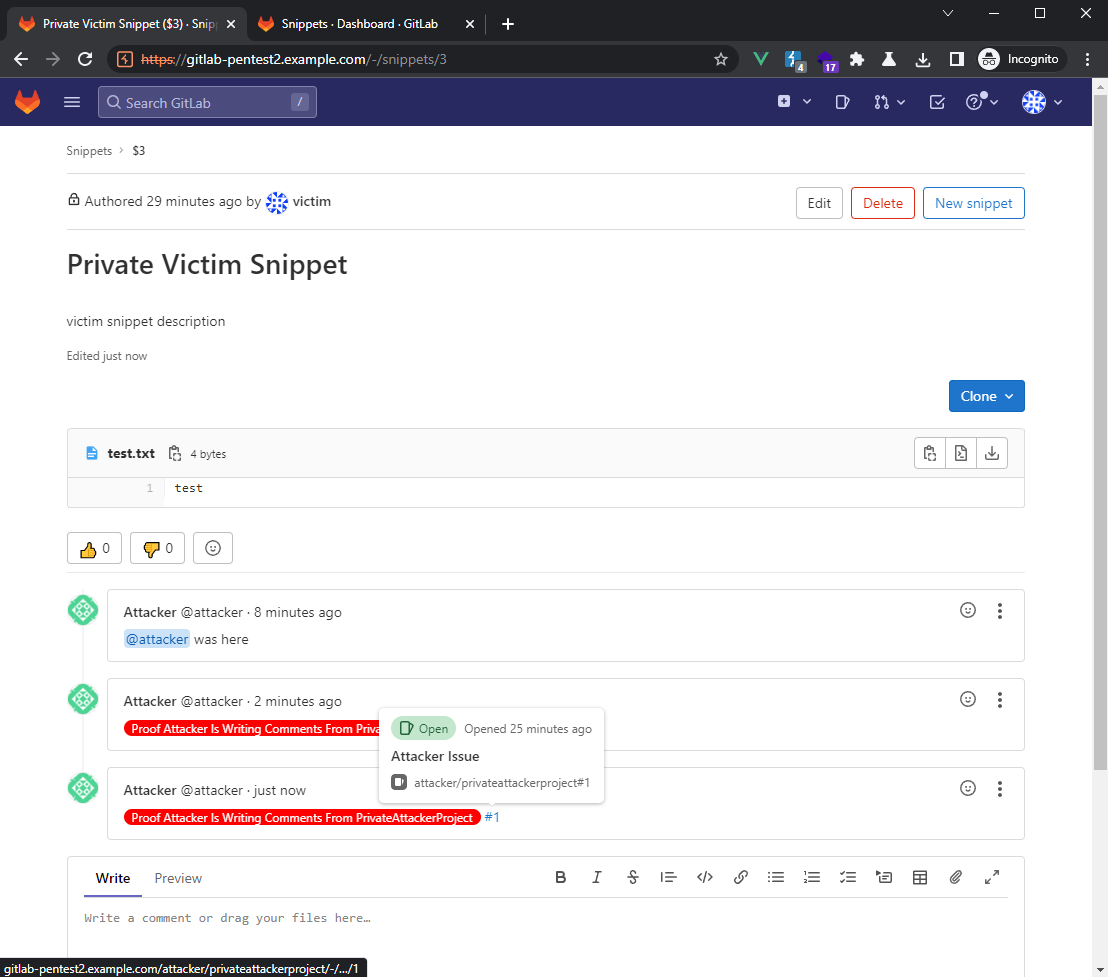The width and height of the screenshot is (1109, 977).
Task: Open raw view of test.txt
Action: tap(960, 453)
